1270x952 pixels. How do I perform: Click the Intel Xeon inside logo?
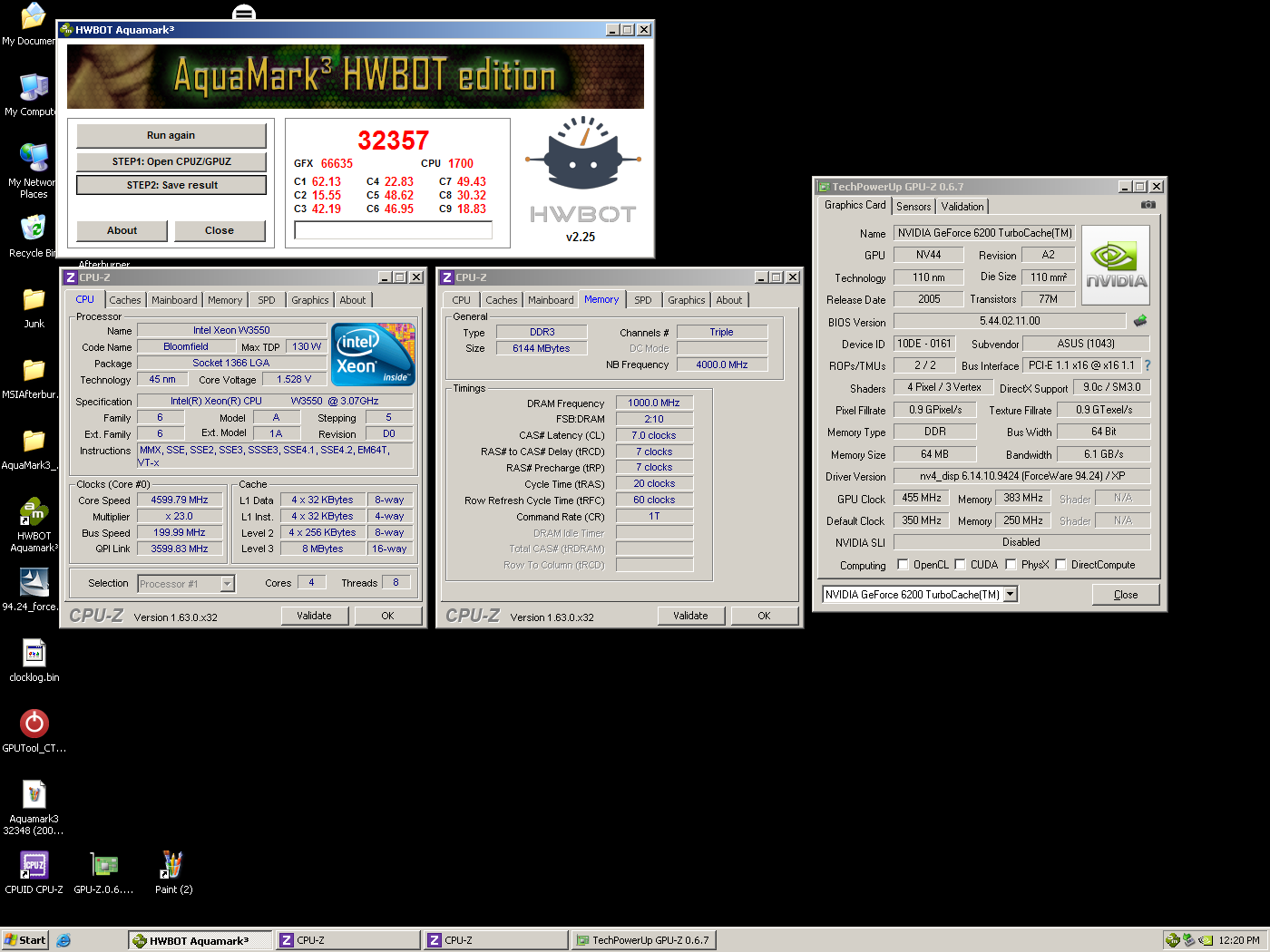click(x=373, y=355)
